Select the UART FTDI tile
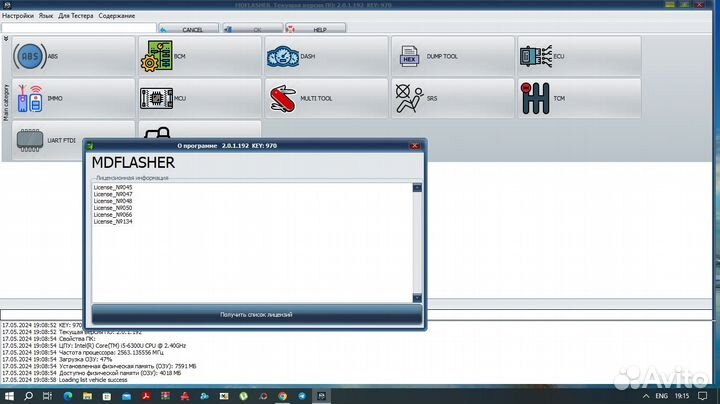Screen dimensions: 720x404 coord(72,141)
